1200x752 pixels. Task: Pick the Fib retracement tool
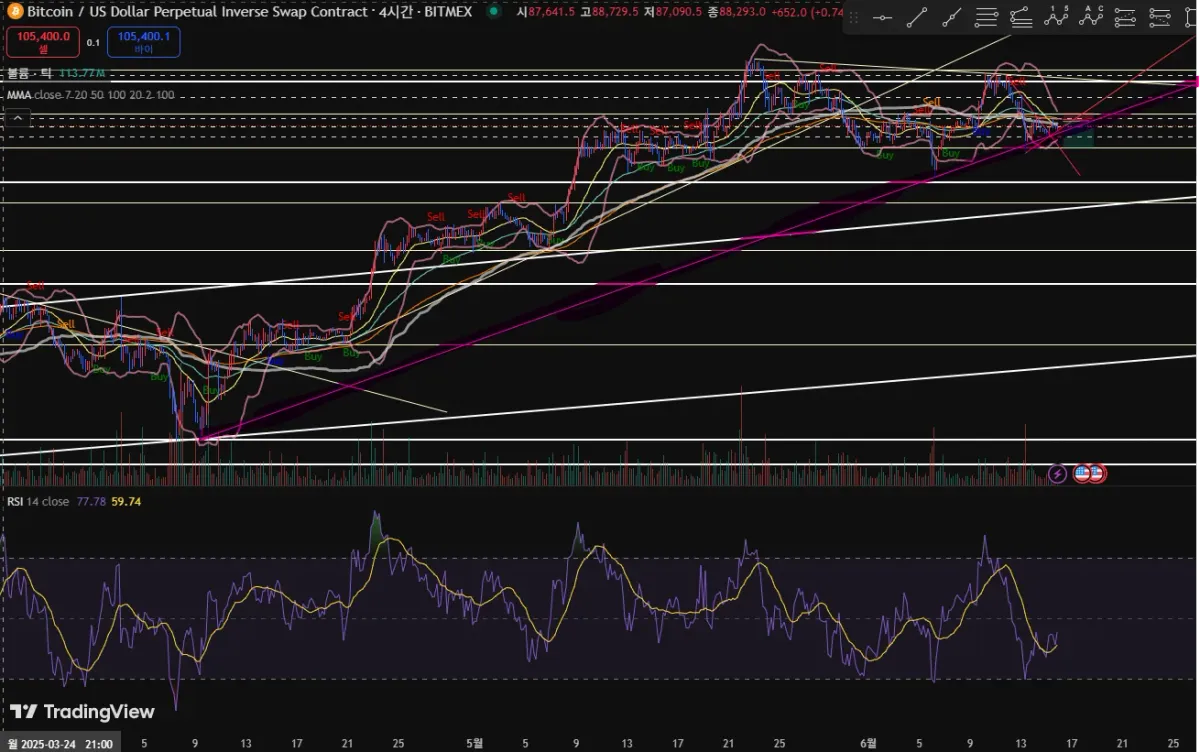coord(986,17)
